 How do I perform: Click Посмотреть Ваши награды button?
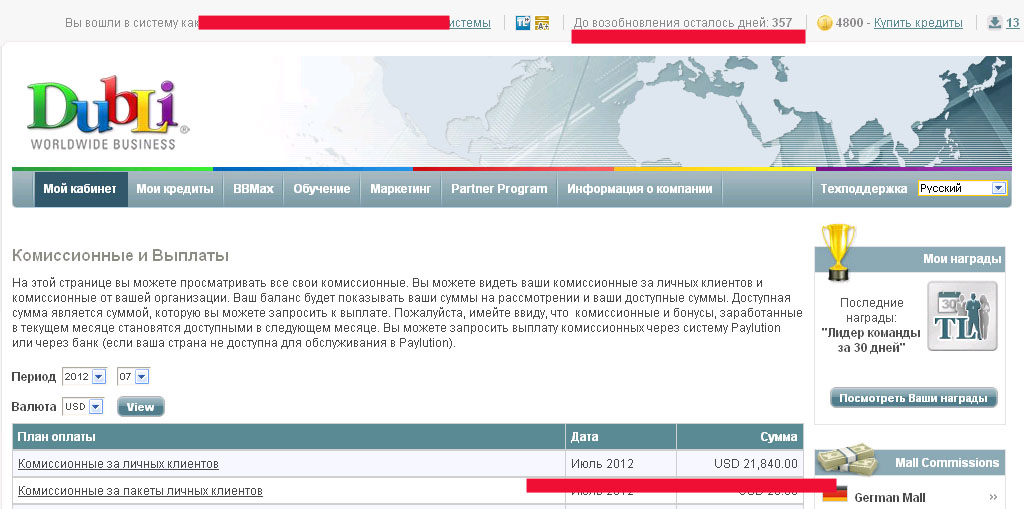tap(913, 398)
